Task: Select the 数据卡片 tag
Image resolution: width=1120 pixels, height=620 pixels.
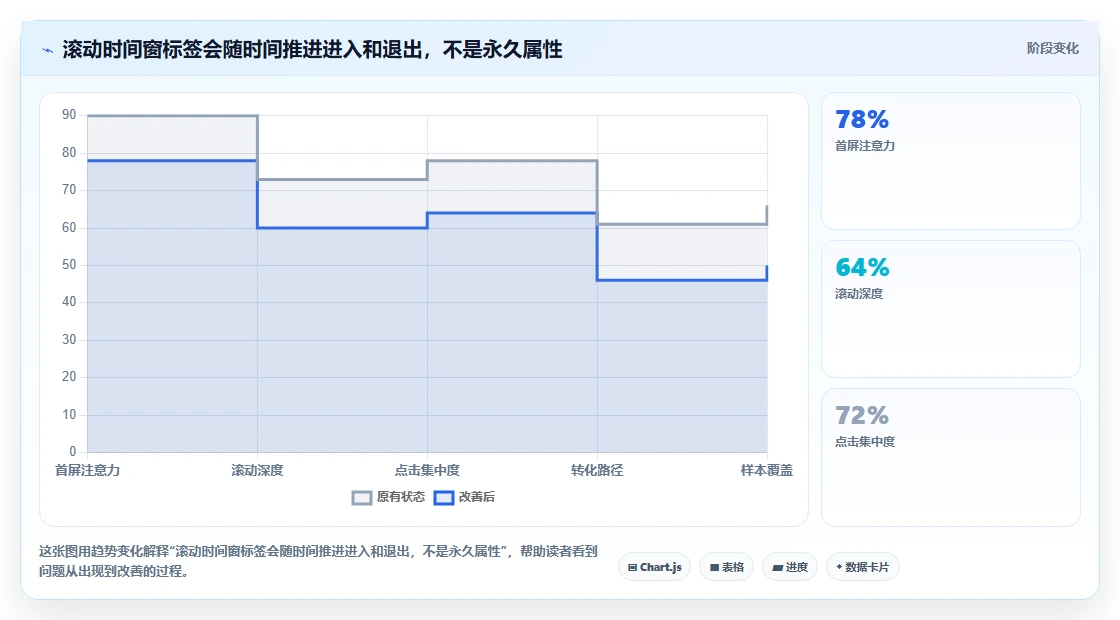Action: [863, 567]
